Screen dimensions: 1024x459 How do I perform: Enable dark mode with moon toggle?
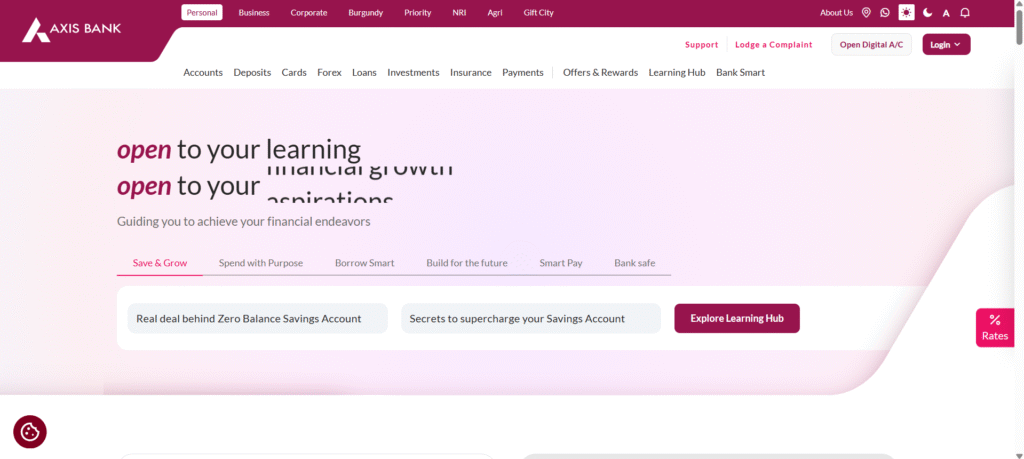coord(927,13)
